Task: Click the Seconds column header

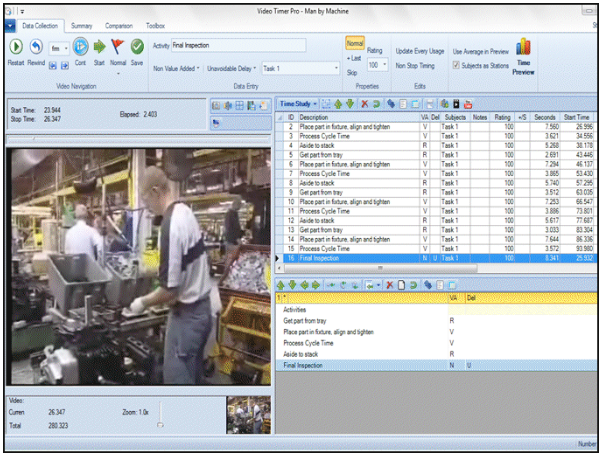Action: [x=544, y=117]
